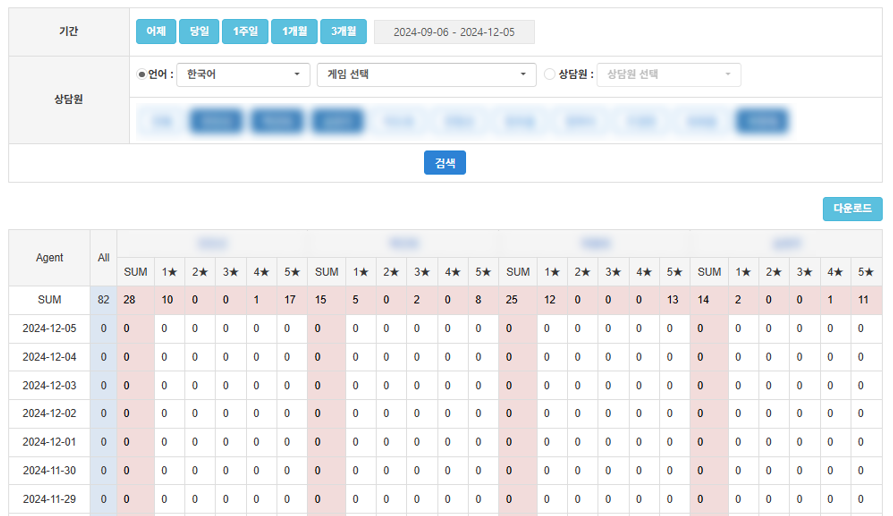
Task: Click the All column header
Action: pos(103,257)
